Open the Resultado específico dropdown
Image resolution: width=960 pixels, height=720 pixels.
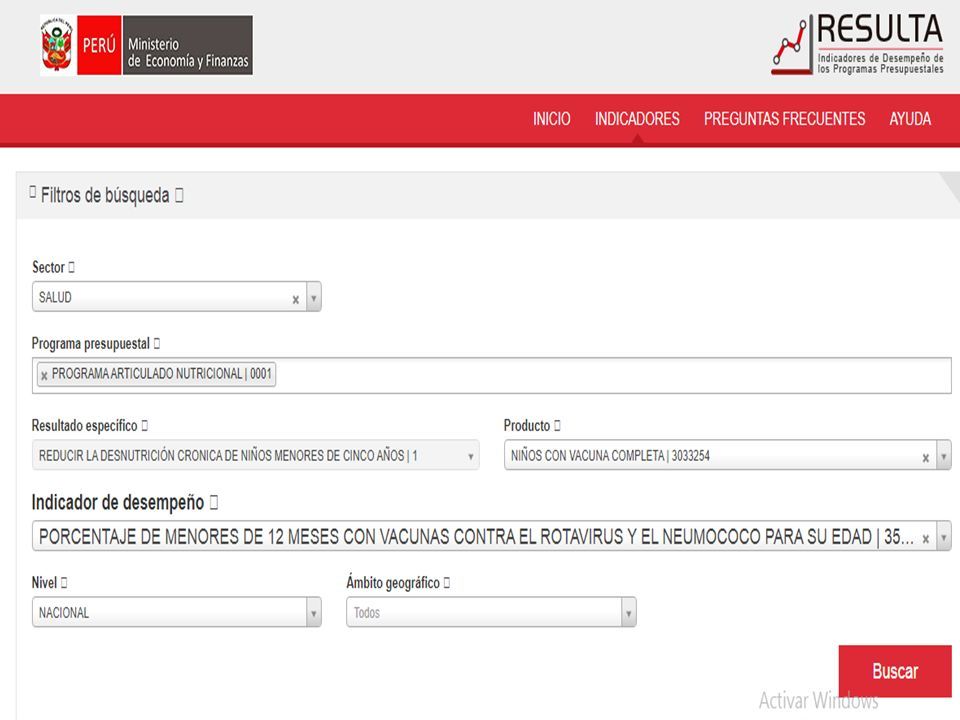255,456
